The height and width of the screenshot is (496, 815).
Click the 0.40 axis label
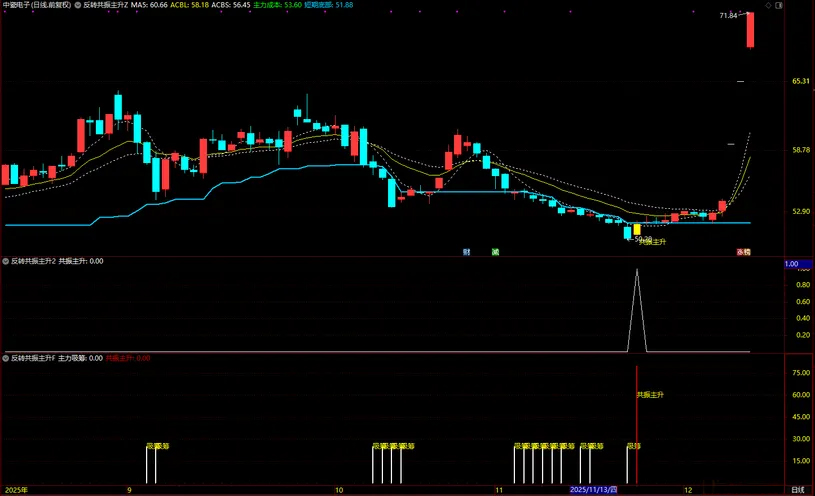[x=803, y=318]
